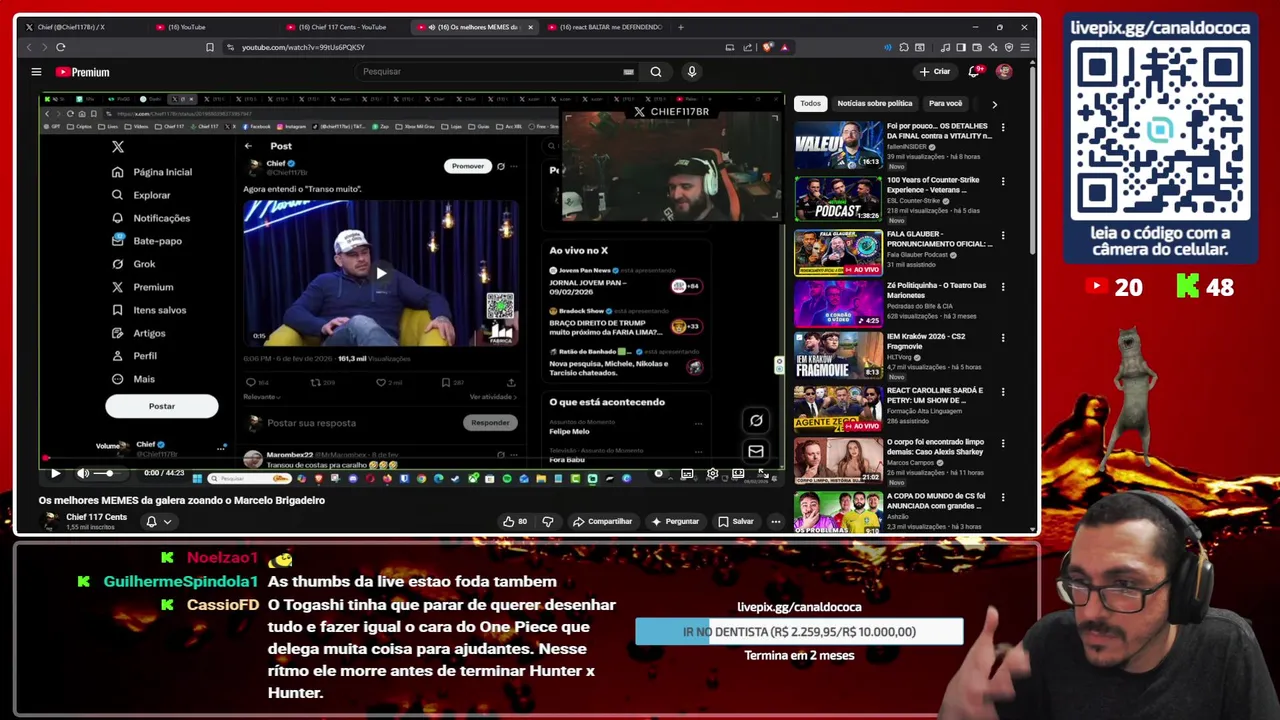Select the Para você chip
The width and height of the screenshot is (1280, 720).
(945, 103)
